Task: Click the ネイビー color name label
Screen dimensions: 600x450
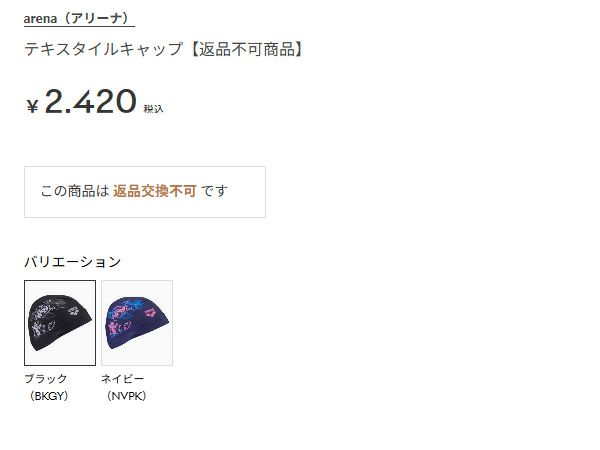Action: 122,379
